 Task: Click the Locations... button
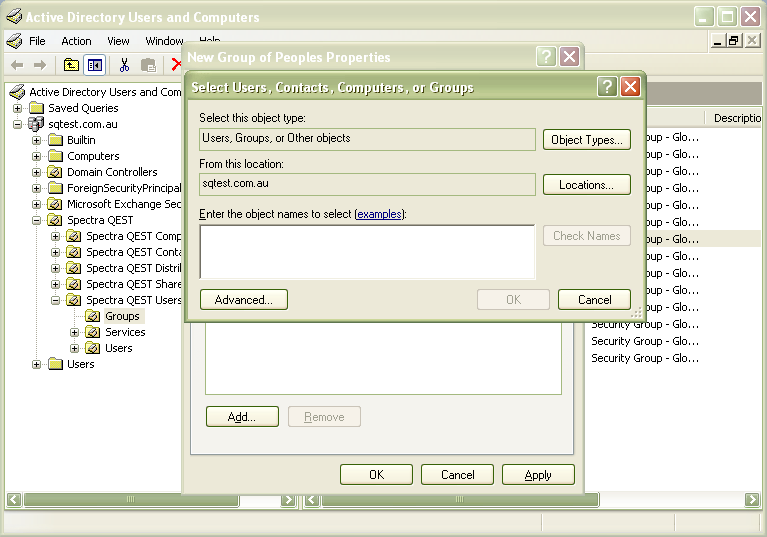click(586, 185)
